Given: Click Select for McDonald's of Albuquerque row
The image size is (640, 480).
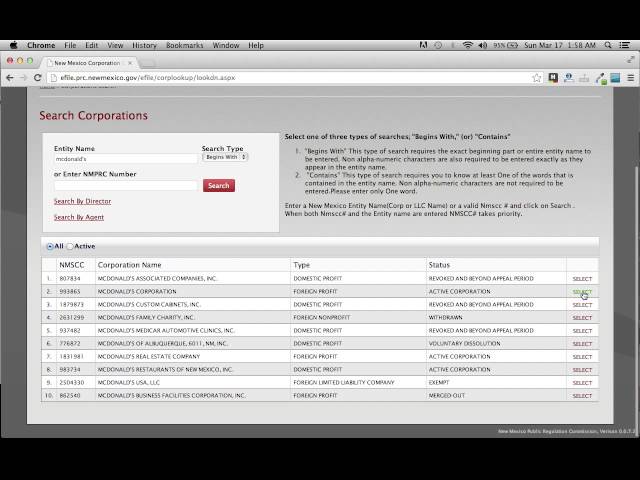Looking at the screenshot, I should 582,344.
